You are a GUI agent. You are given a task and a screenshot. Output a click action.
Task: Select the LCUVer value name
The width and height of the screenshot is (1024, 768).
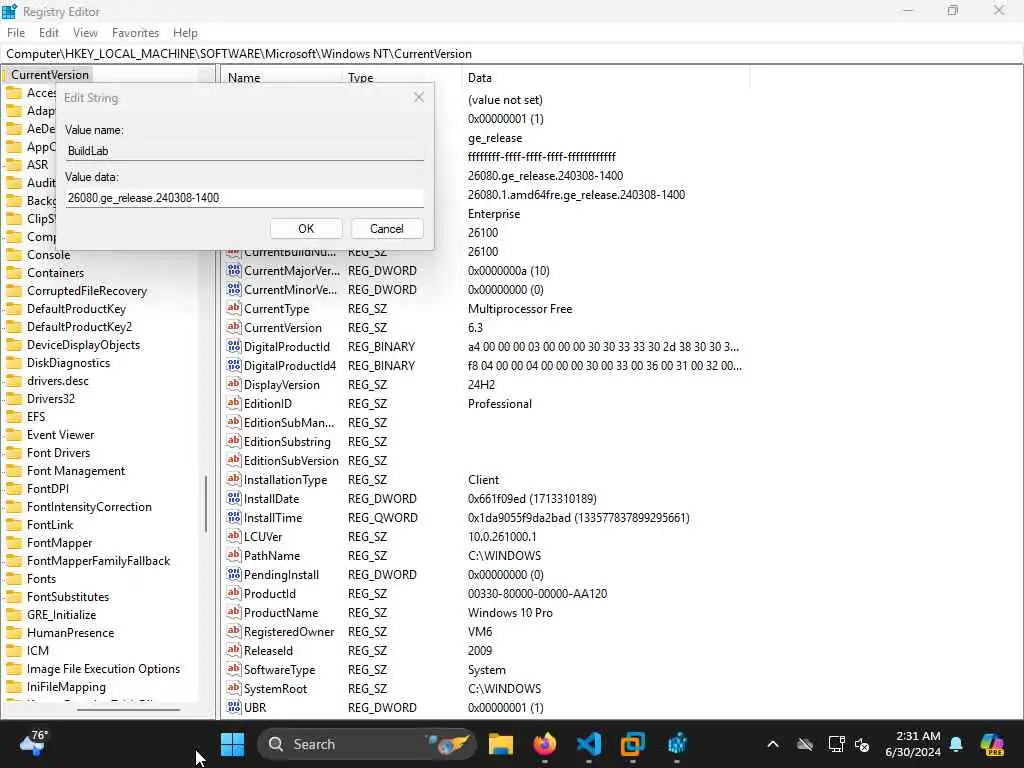coord(263,537)
